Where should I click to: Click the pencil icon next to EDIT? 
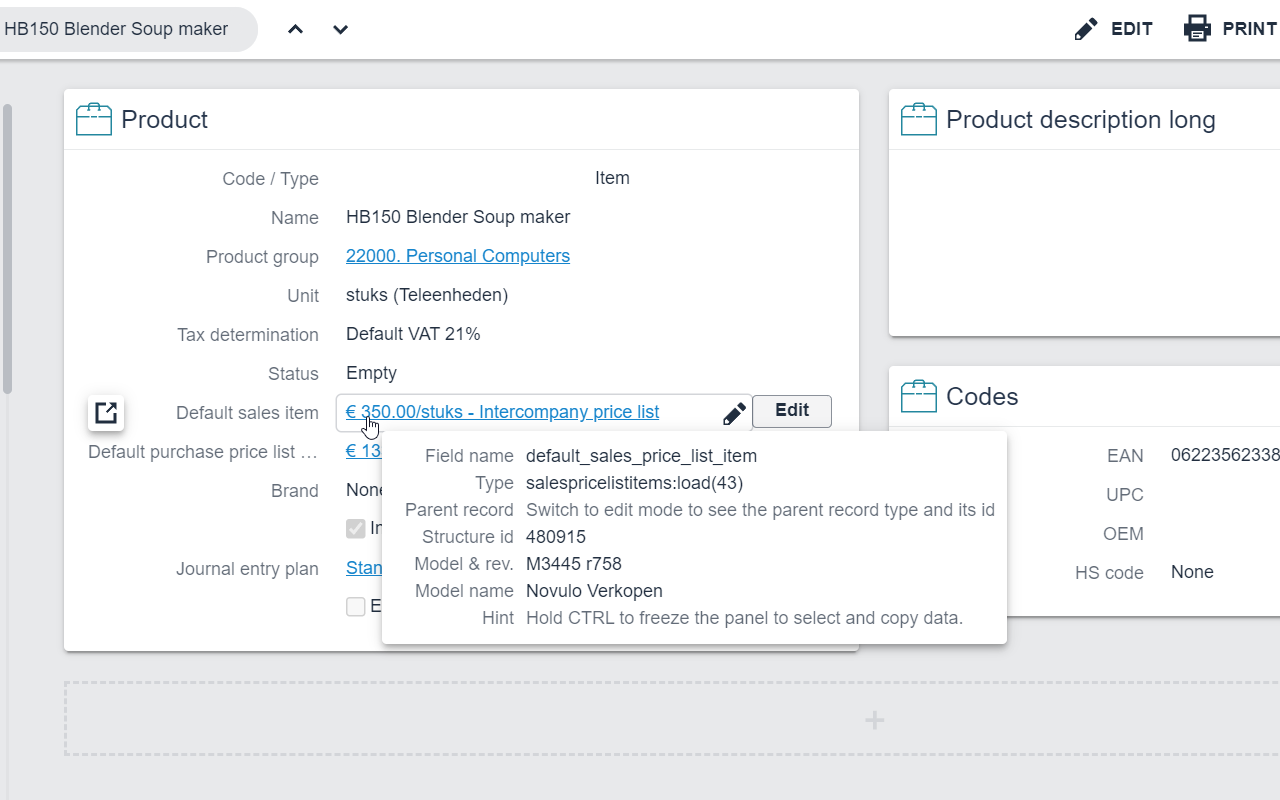pos(1085,29)
